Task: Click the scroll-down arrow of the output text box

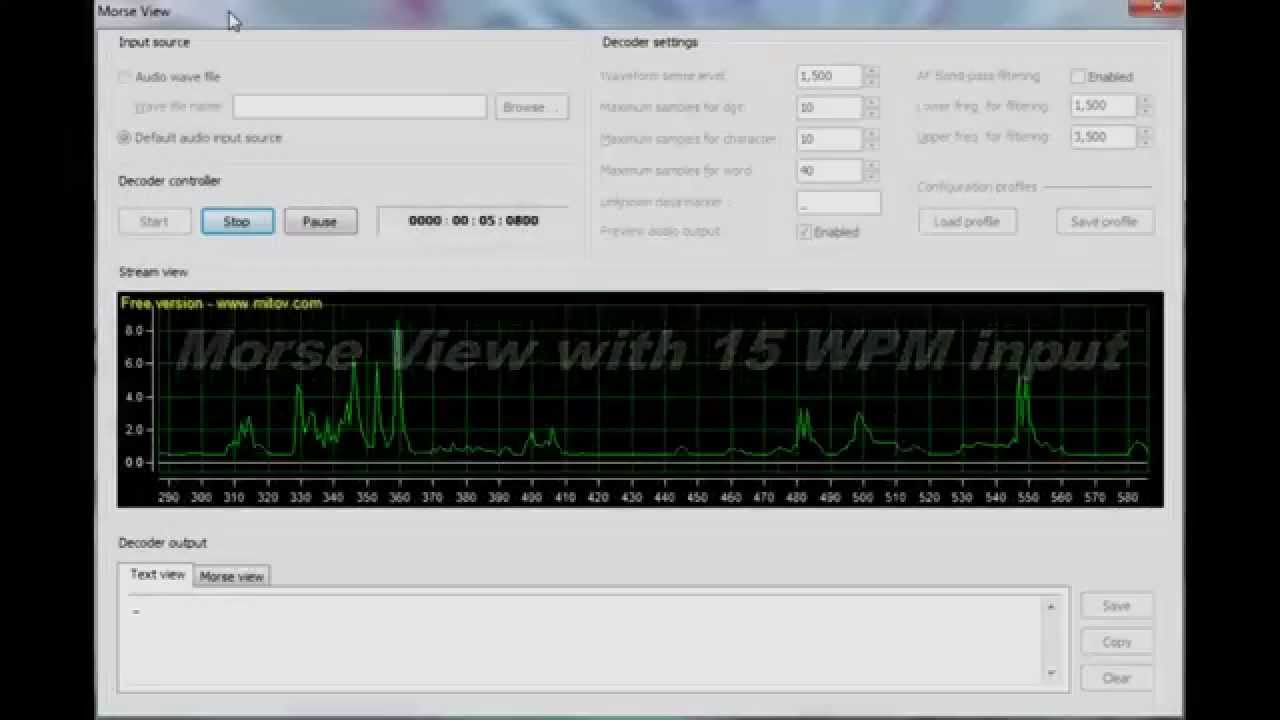Action: click(1051, 673)
